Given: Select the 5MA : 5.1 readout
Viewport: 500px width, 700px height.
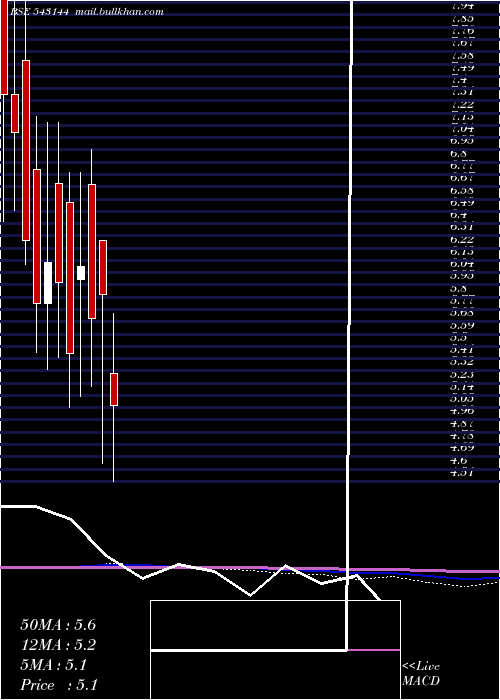Looking at the screenshot, I should (54, 665).
